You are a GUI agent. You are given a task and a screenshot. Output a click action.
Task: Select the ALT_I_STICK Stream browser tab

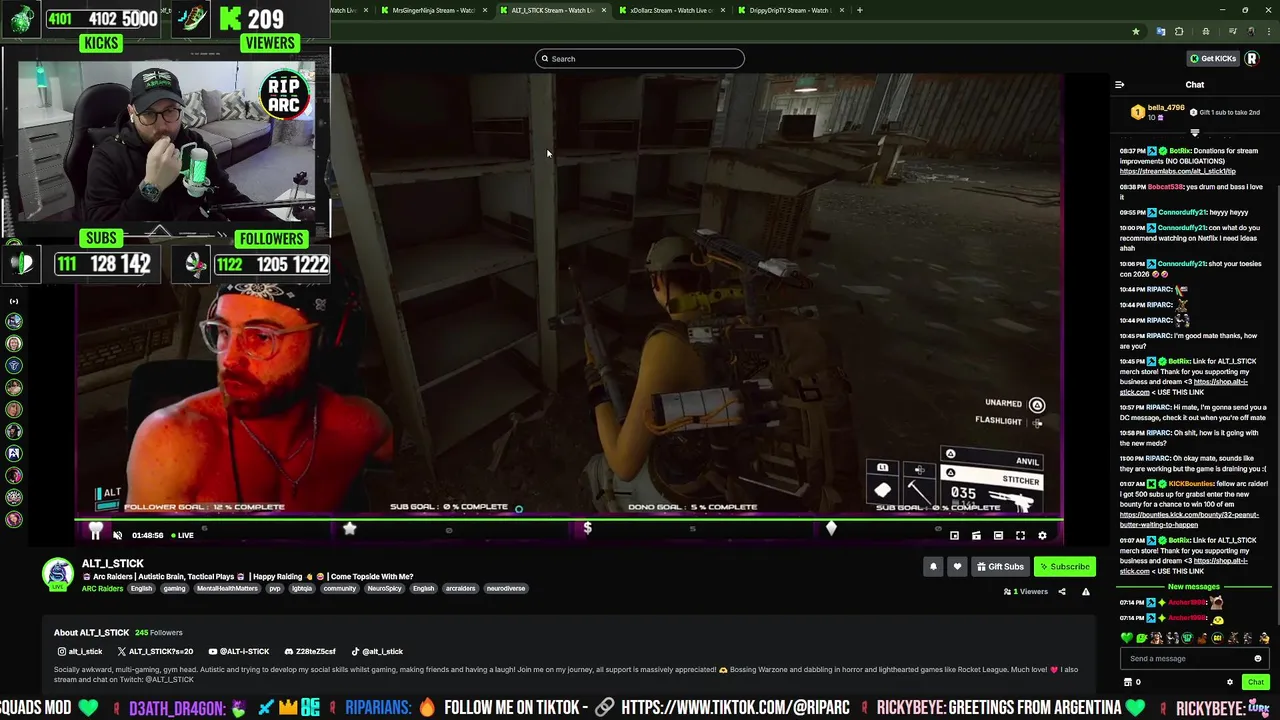pos(552,10)
